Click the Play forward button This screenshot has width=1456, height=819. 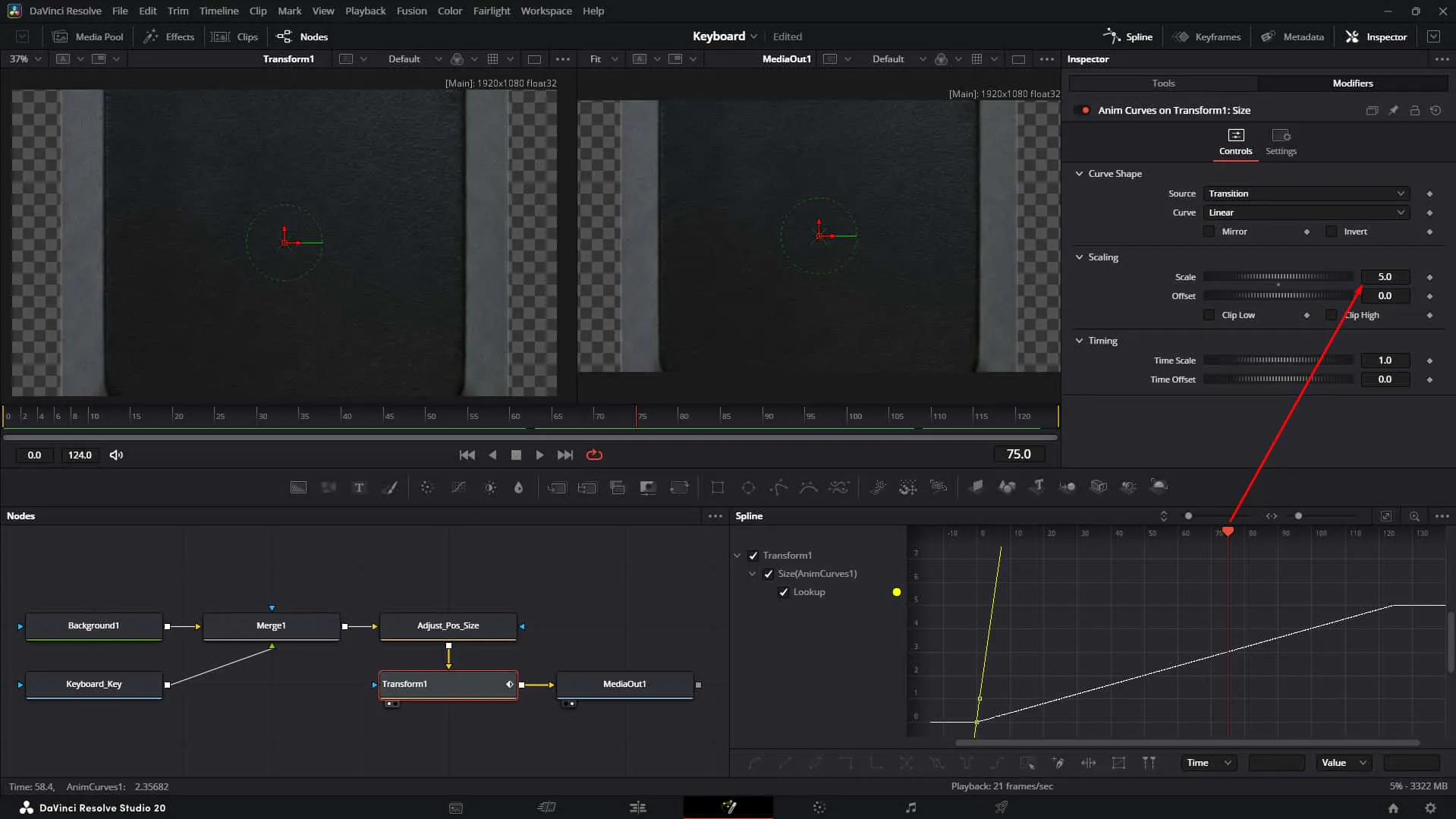[539, 455]
